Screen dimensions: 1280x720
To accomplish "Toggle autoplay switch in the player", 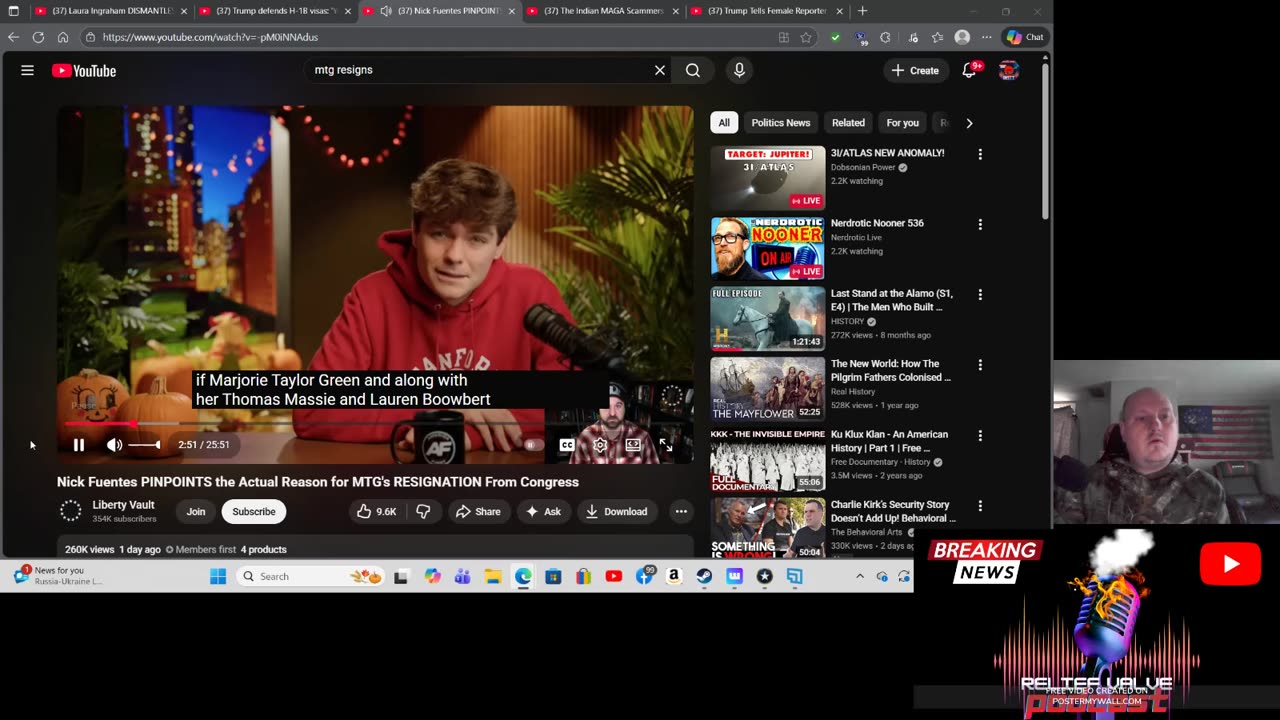I will (533, 445).
